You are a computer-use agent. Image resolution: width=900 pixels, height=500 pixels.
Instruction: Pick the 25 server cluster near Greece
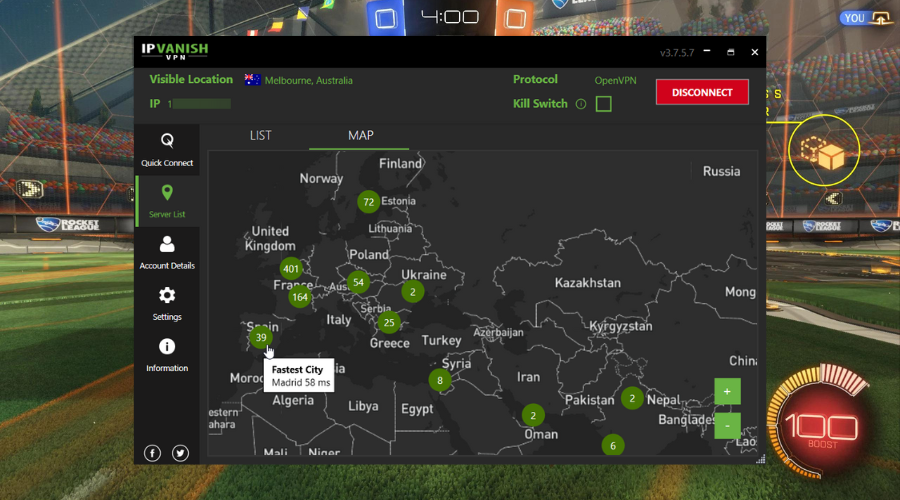[x=389, y=322]
